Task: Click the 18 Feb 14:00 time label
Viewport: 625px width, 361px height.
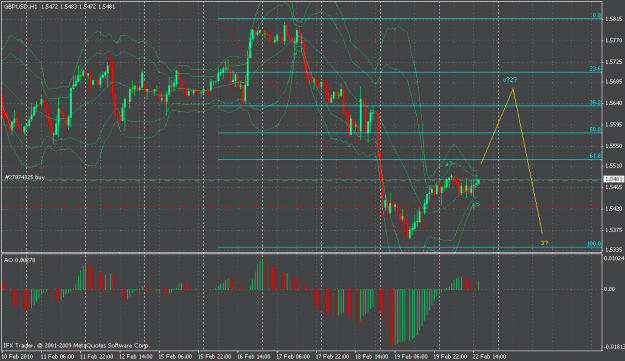Action: (x=371, y=356)
